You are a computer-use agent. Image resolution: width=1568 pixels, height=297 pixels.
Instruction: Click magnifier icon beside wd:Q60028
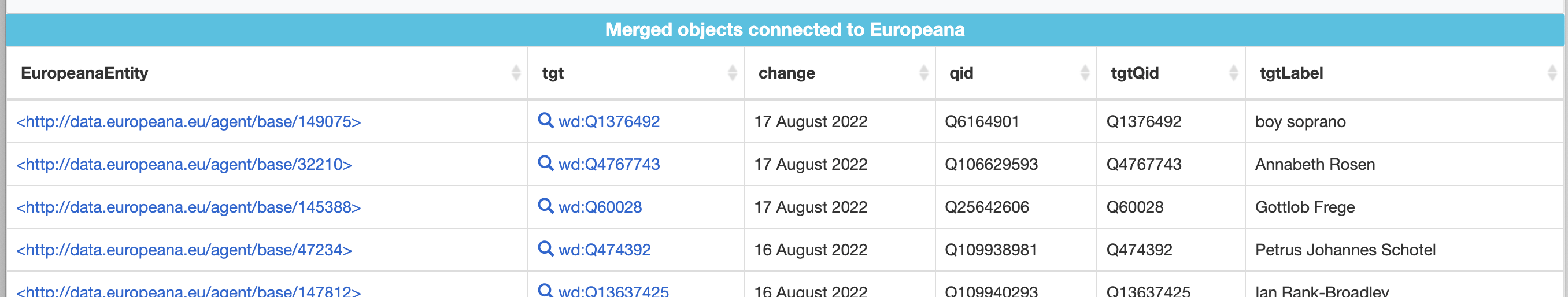click(x=545, y=206)
